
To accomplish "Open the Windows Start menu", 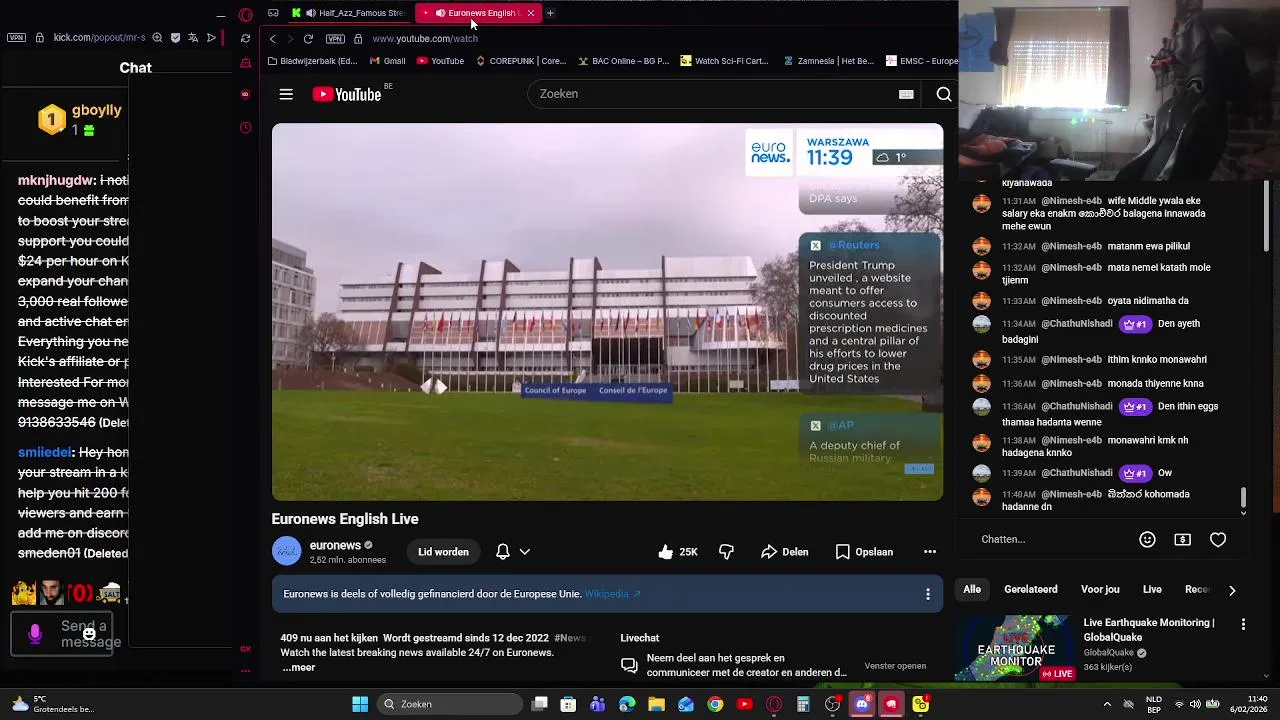I will [360, 704].
